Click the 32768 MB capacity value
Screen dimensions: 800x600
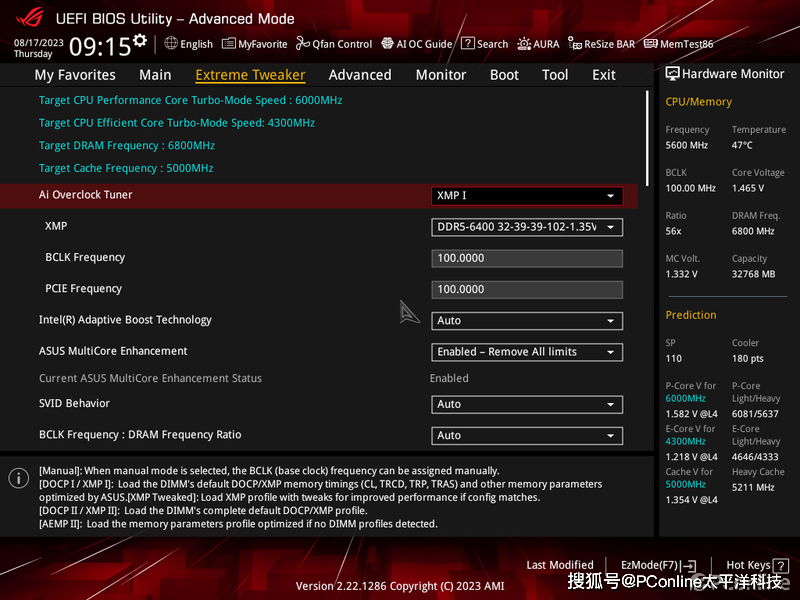pyautogui.click(x=753, y=274)
